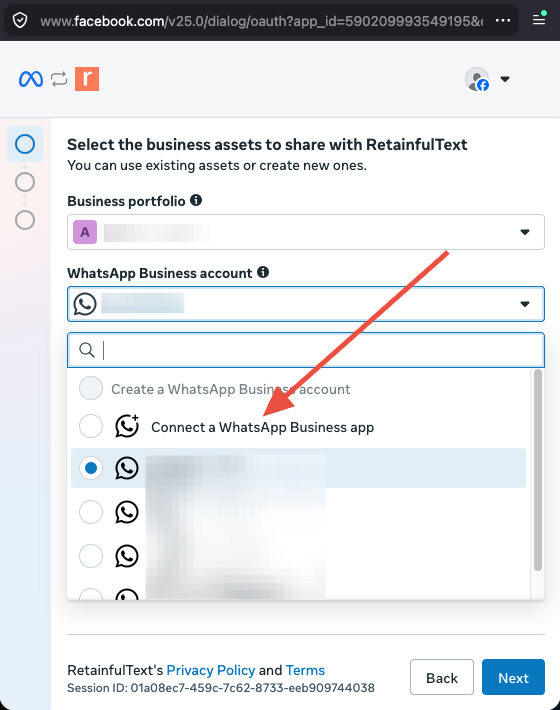Image resolution: width=560 pixels, height=710 pixels.
Task: Select the radio below the checked account
Action: [x=91, y=512]
